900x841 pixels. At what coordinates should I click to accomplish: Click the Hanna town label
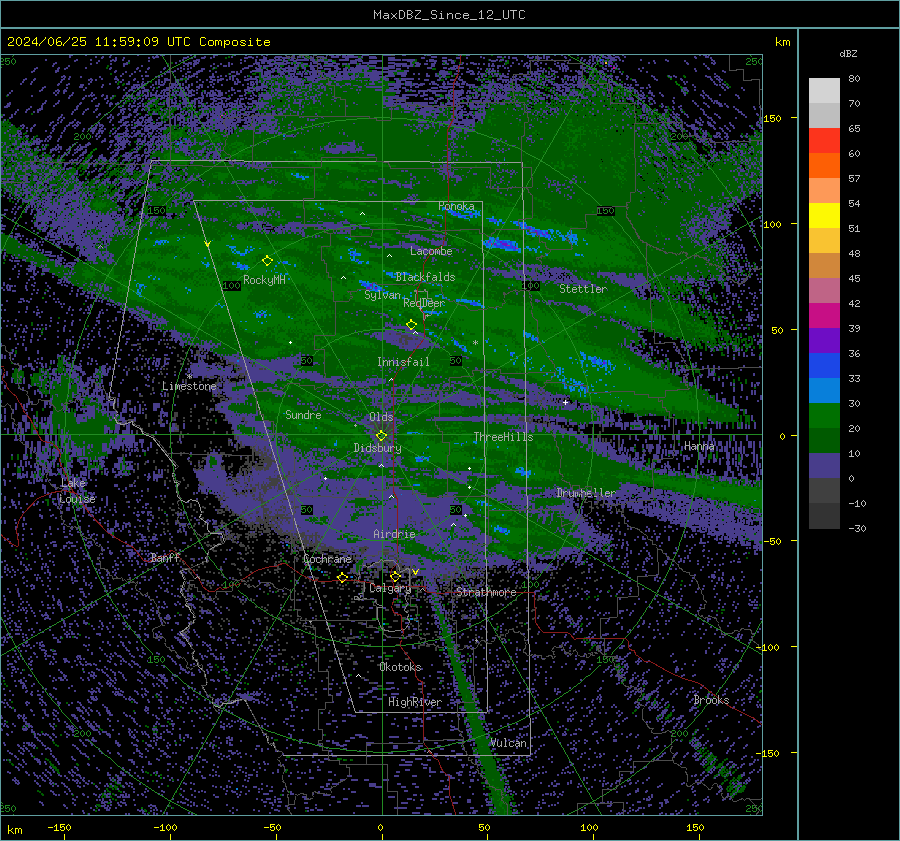(x=699, y=446)
